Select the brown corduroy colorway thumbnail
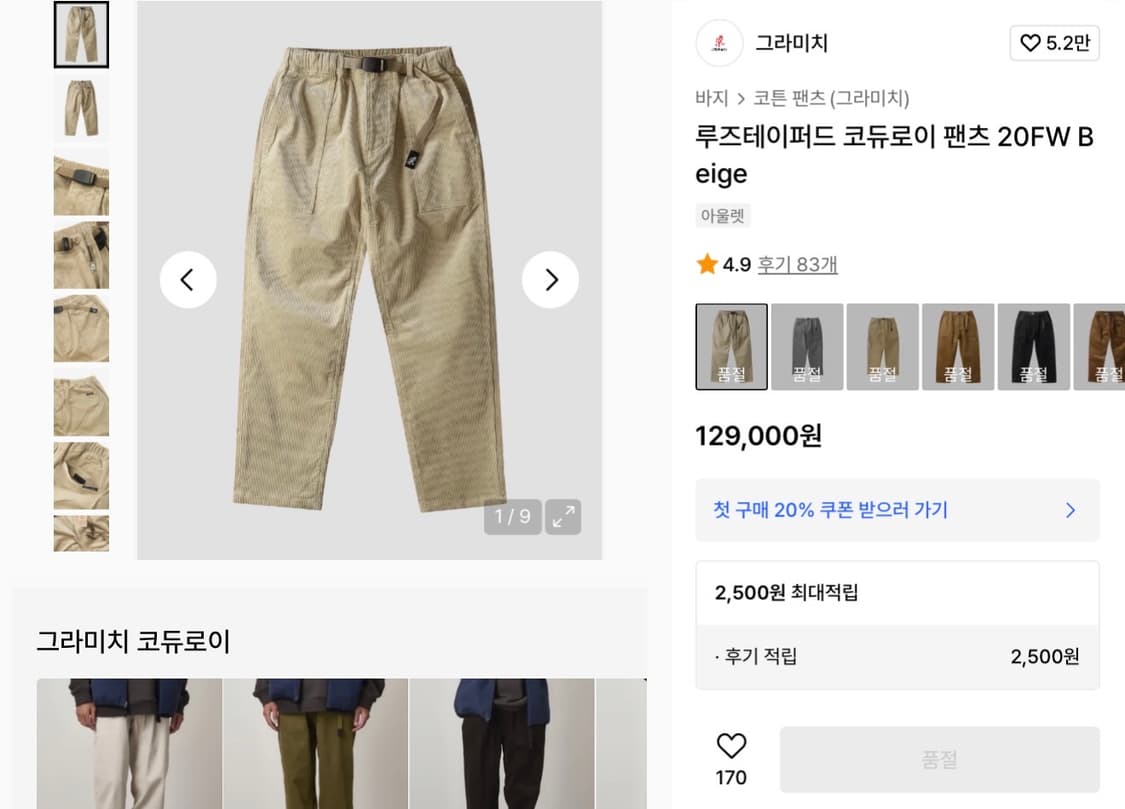 (957, 346)
